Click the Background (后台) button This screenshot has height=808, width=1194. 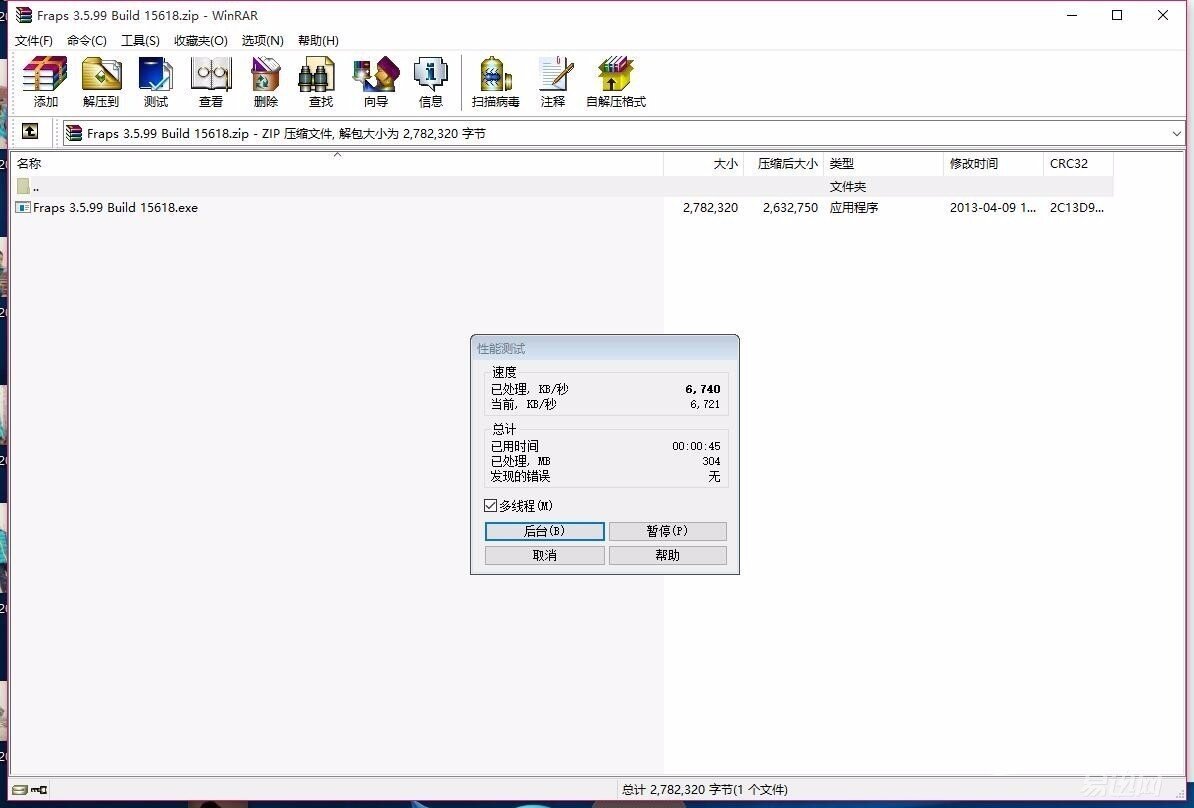tap(544, 531)
